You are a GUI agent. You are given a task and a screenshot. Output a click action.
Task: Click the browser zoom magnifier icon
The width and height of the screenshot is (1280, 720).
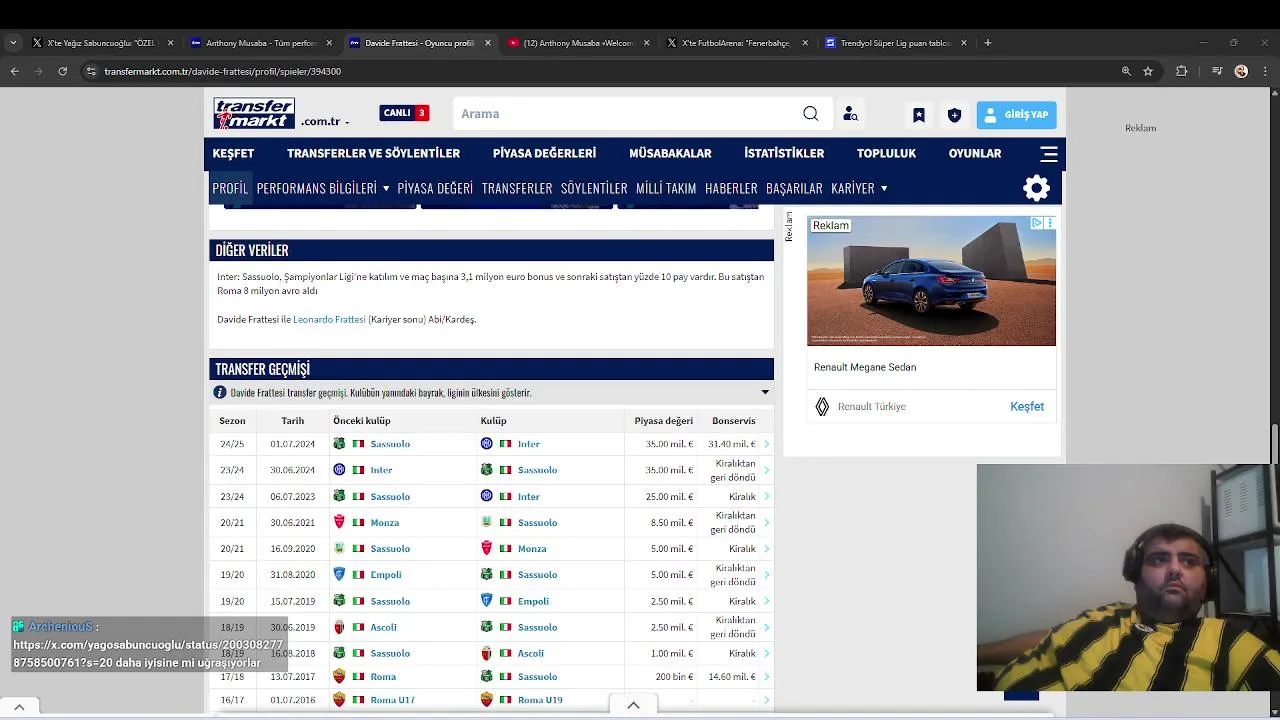(1126, 71)
